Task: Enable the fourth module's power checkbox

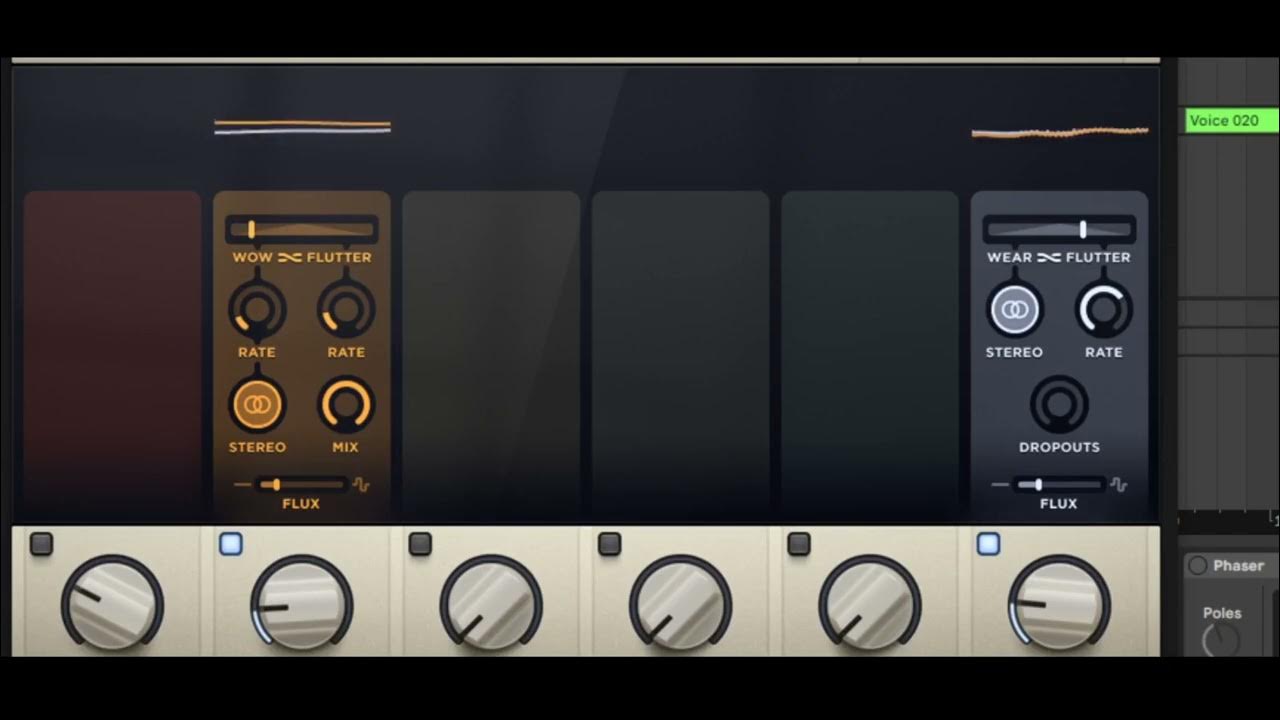Action: pos(609,544)
